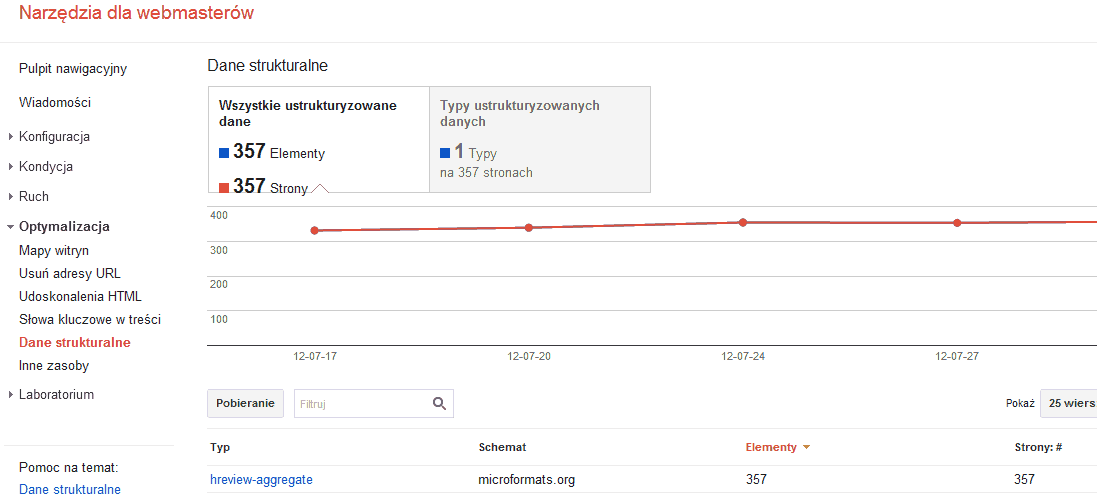This screenshot has width=1097, height=494.
Task: Click the microformats.org schema cell
Action: [527, 480]
